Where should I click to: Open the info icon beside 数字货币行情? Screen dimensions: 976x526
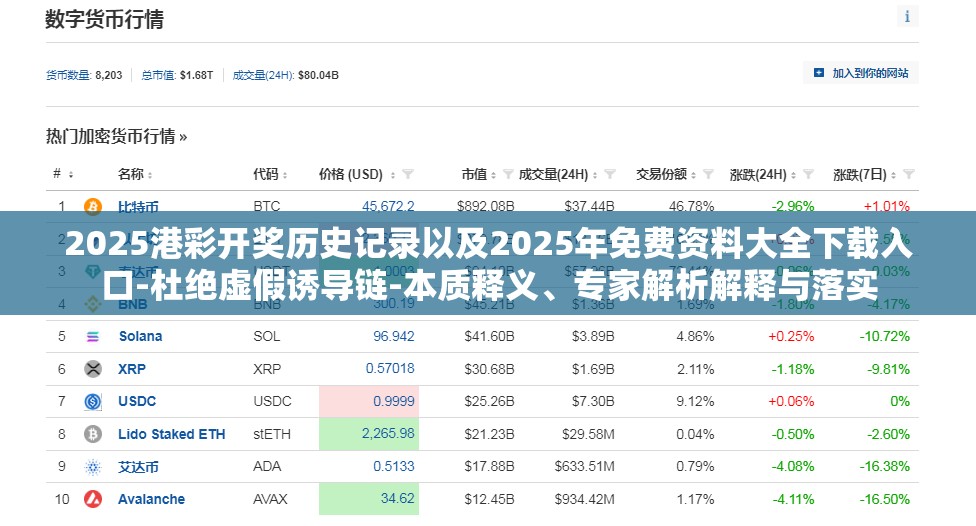[907, 16]
